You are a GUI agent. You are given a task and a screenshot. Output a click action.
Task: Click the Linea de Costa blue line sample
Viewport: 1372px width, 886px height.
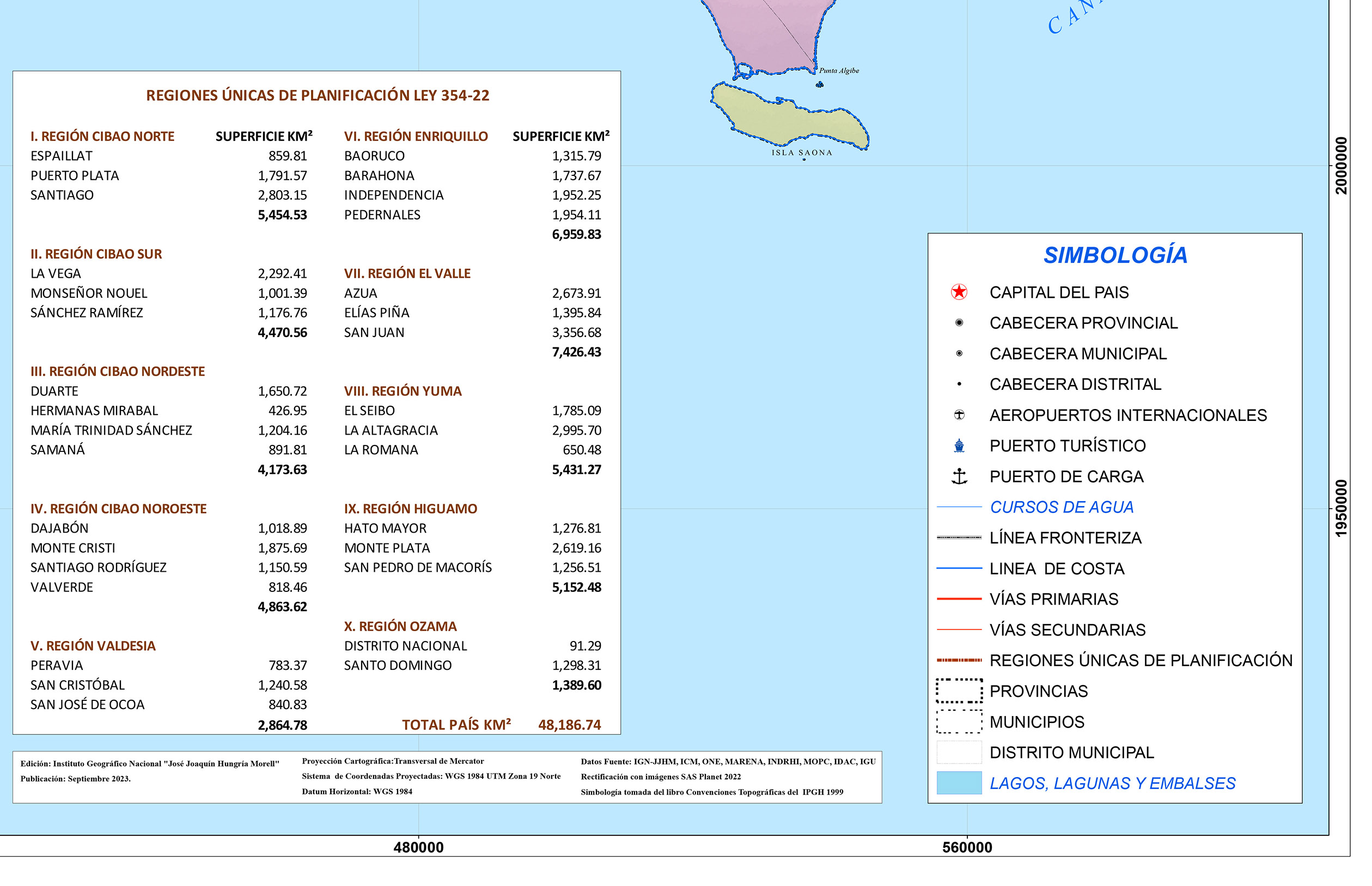click(x=959, y=569)
